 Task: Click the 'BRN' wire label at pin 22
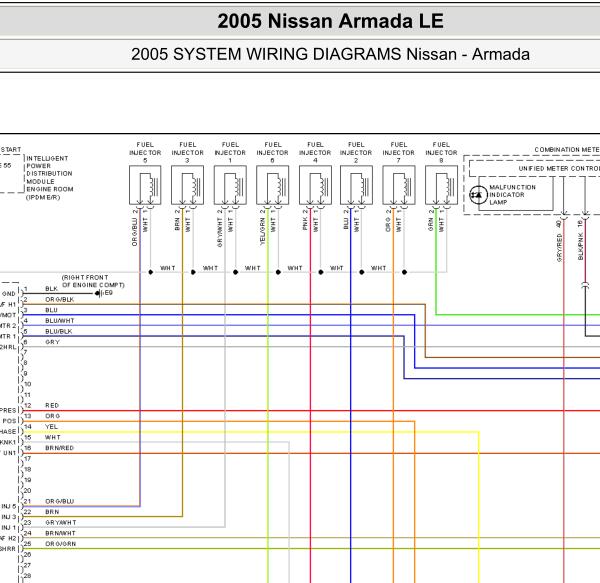52,512
